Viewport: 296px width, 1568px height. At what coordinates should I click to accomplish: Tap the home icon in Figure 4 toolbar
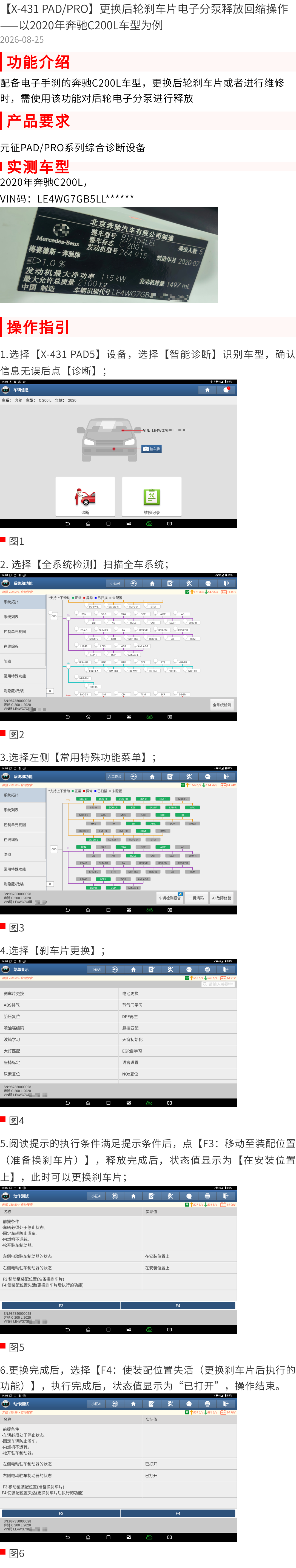133,969
